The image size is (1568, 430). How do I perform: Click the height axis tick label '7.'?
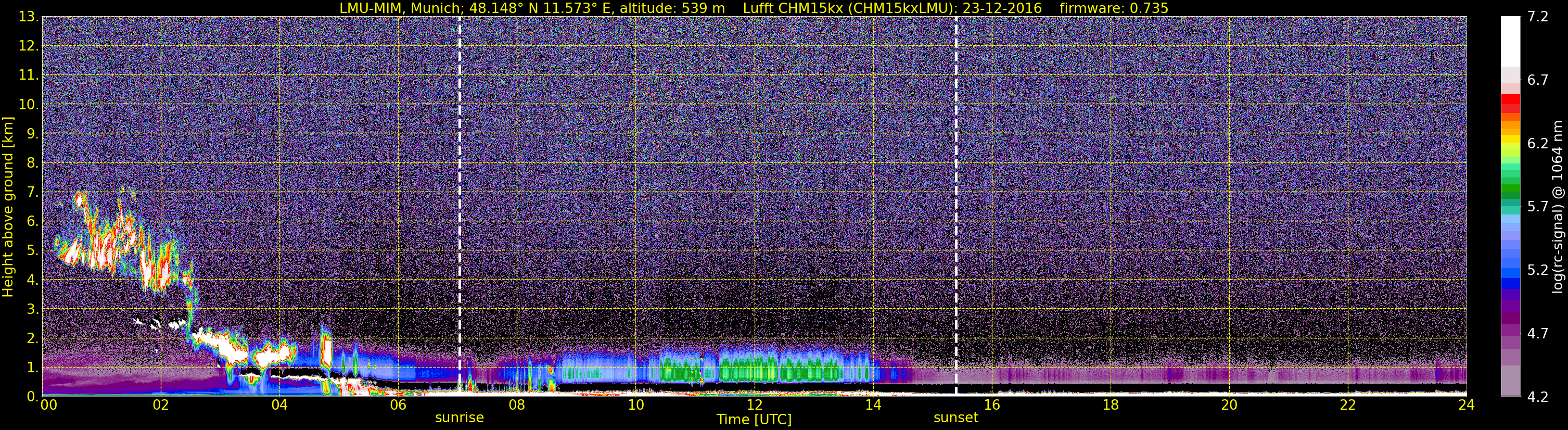32,193
